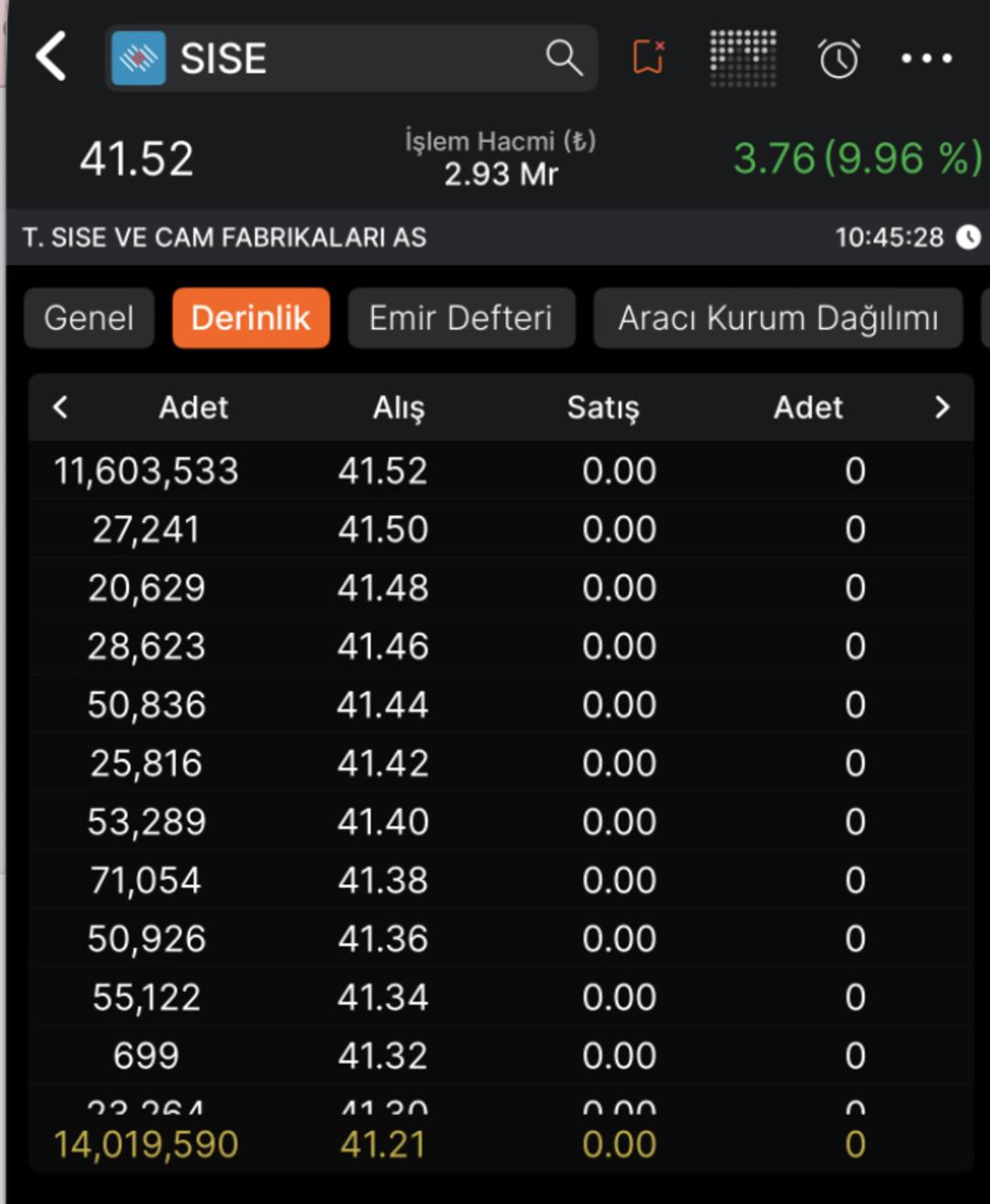Tap the Alış column header
990x1204 pixels.
tap(398, 407)
